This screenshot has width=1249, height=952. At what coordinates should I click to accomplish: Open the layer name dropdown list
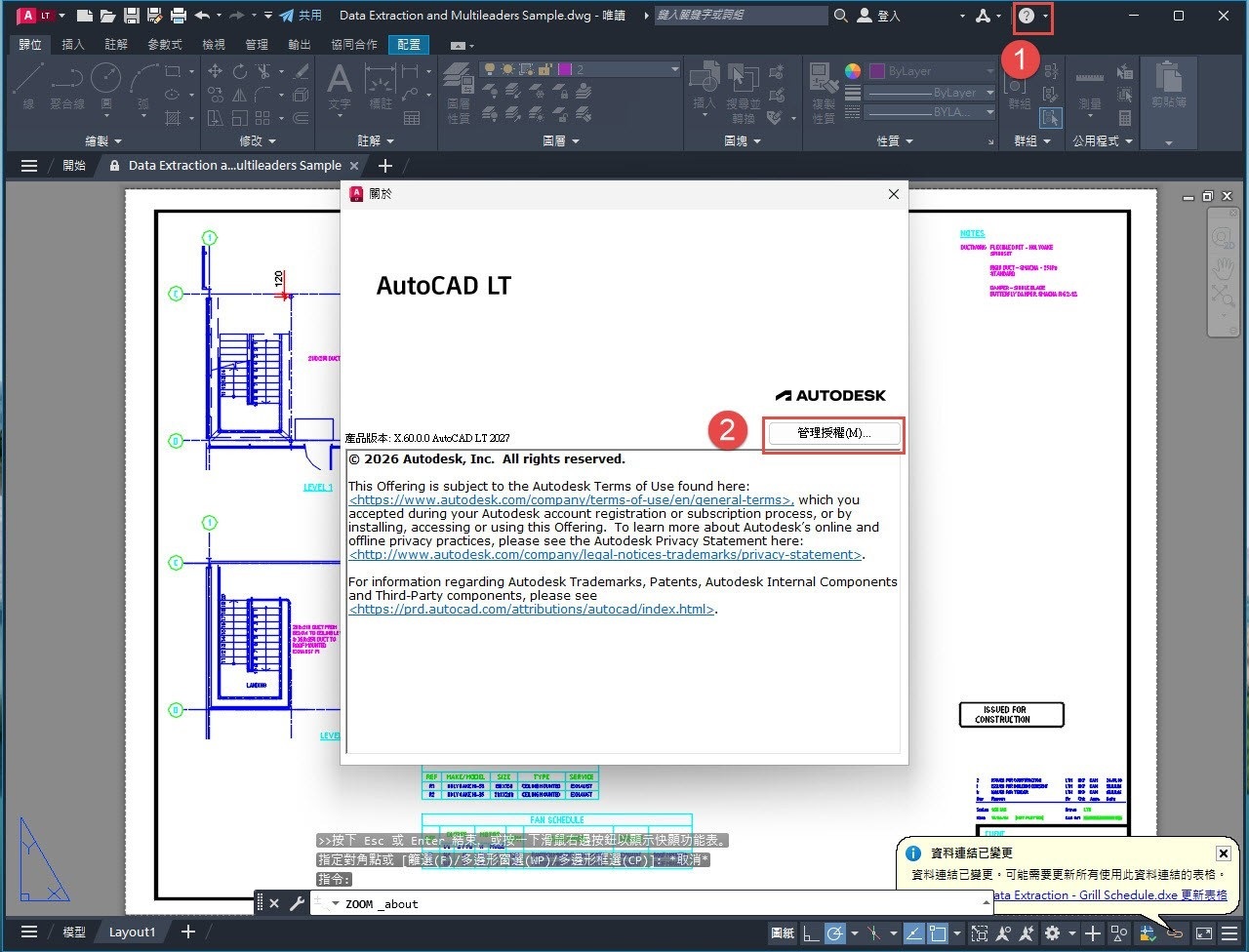tap(673, 69)
